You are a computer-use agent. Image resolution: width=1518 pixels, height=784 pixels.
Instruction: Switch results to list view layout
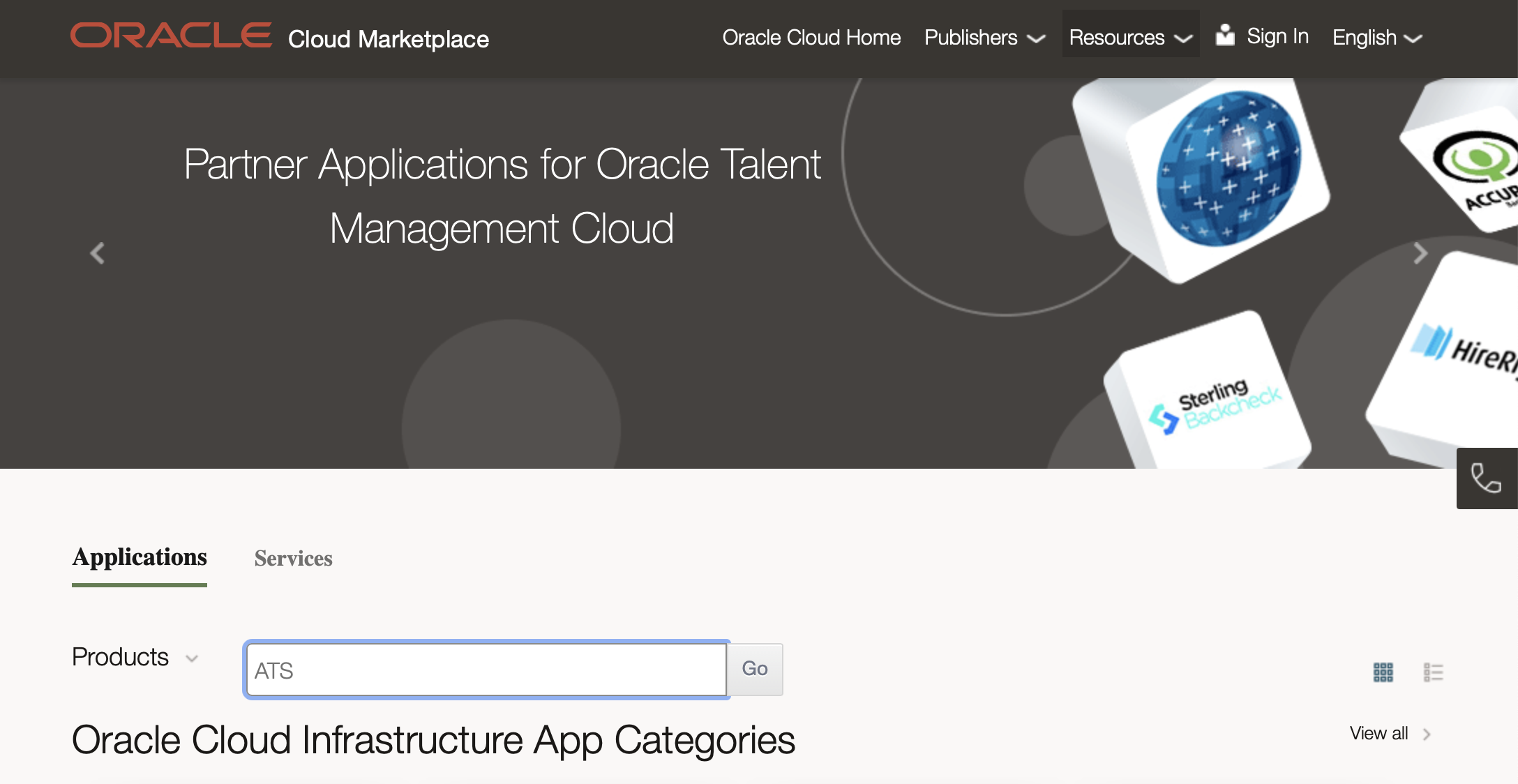click(x=1435, y=671)
